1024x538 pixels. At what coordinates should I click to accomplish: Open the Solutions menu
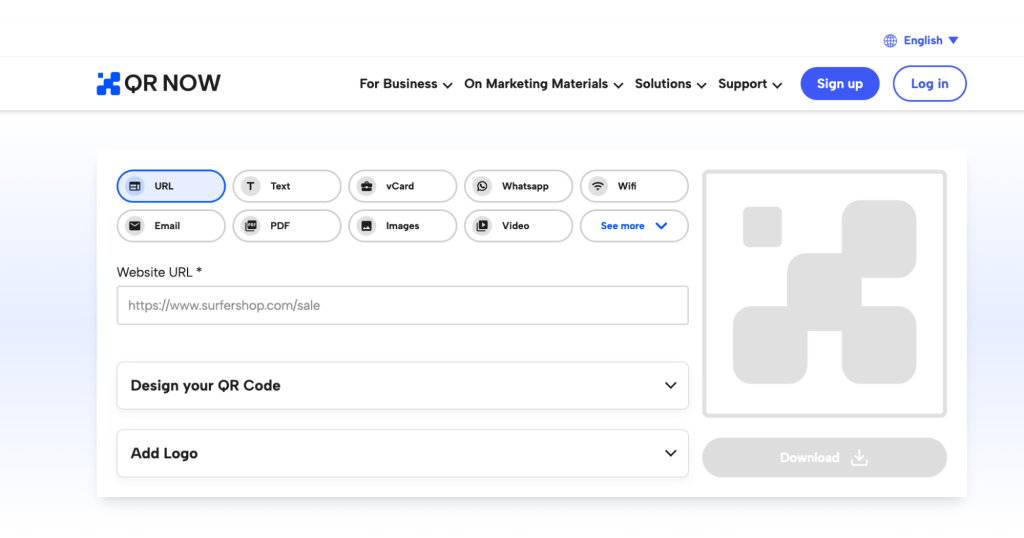coord(670,84)
